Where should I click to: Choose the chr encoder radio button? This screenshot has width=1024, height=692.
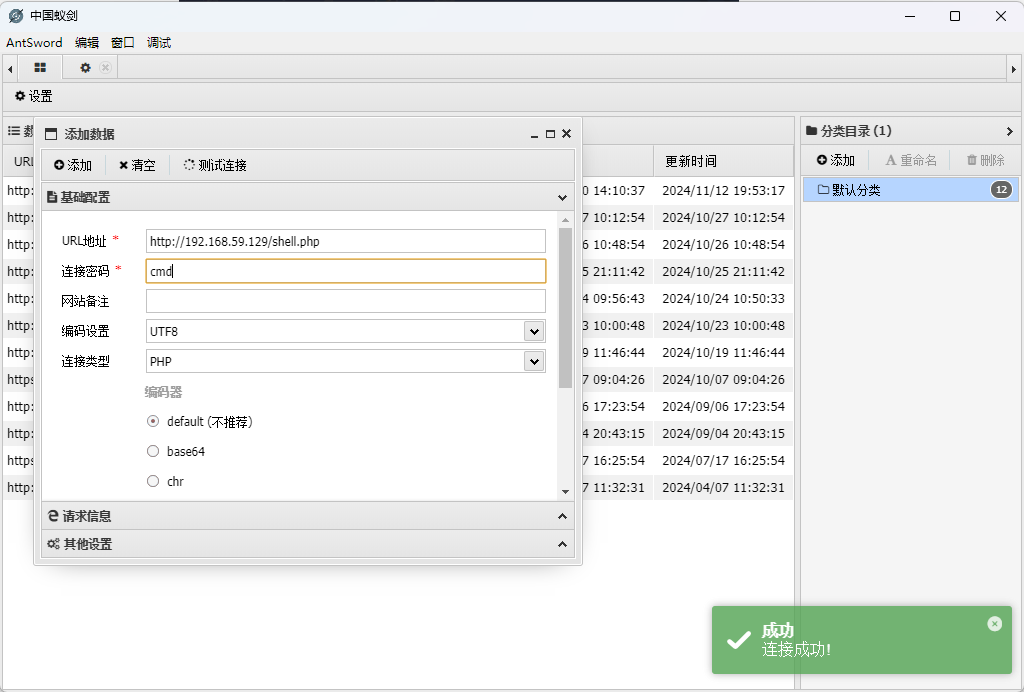pos(153,482)
